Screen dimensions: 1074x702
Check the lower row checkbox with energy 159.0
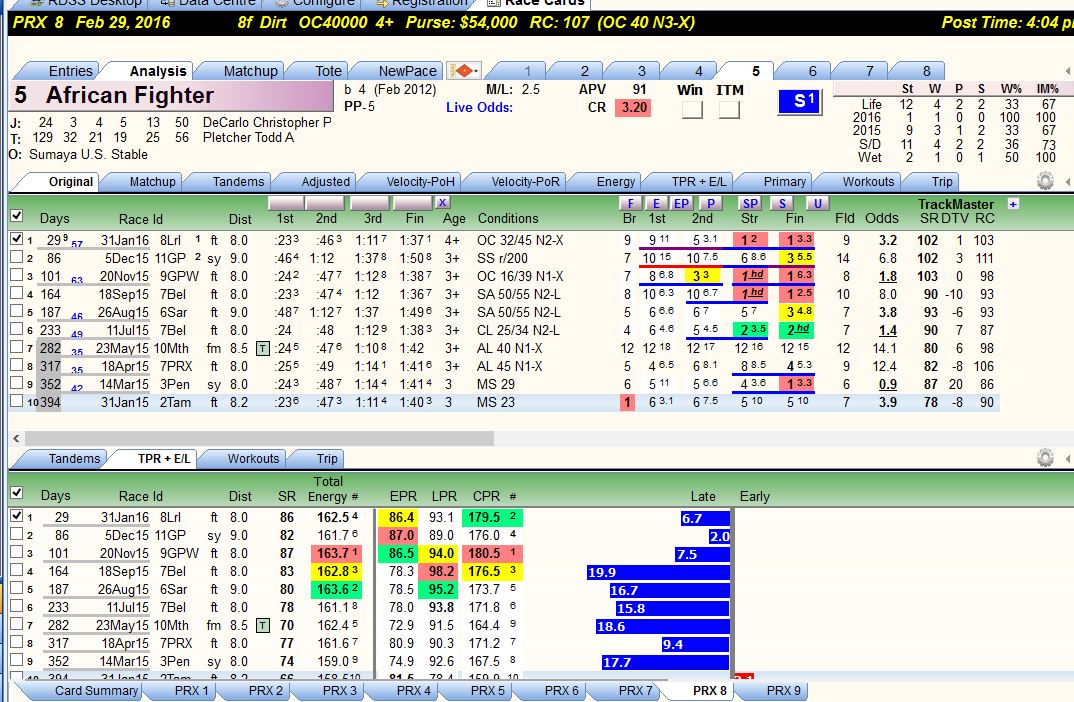click(x=16, y=660)
